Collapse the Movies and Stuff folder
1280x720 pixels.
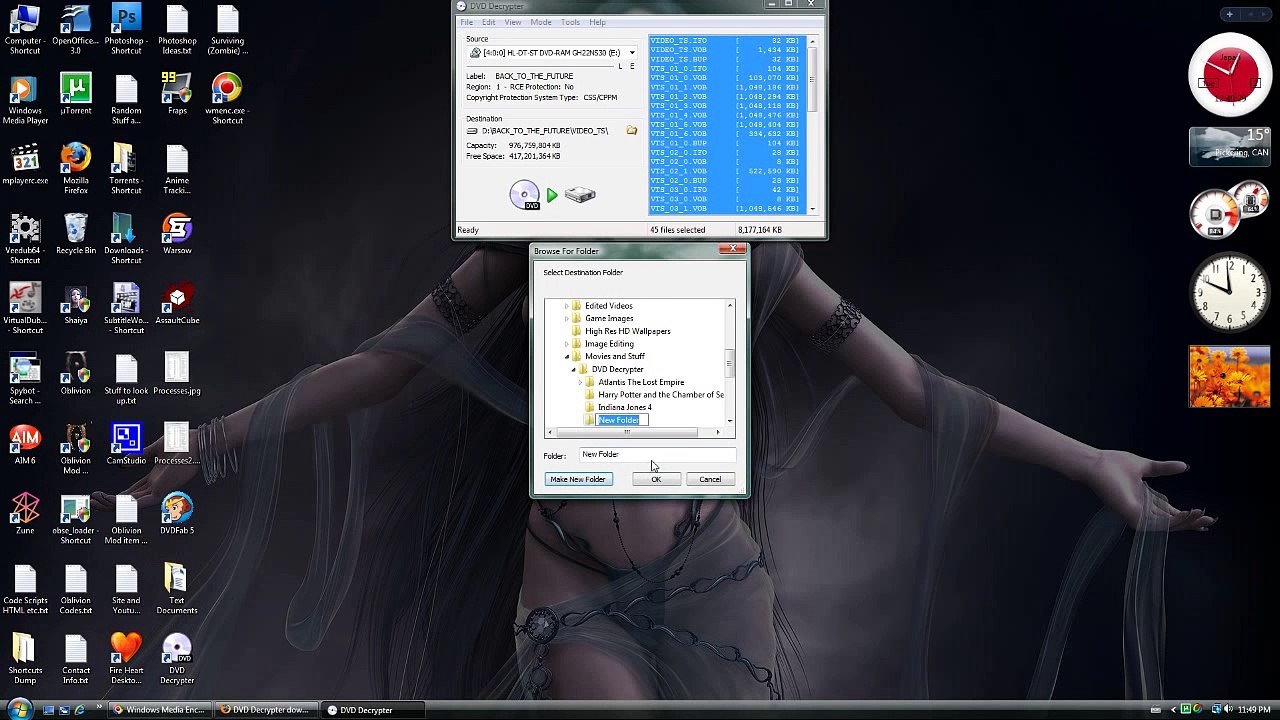click(x=567, y=357)
